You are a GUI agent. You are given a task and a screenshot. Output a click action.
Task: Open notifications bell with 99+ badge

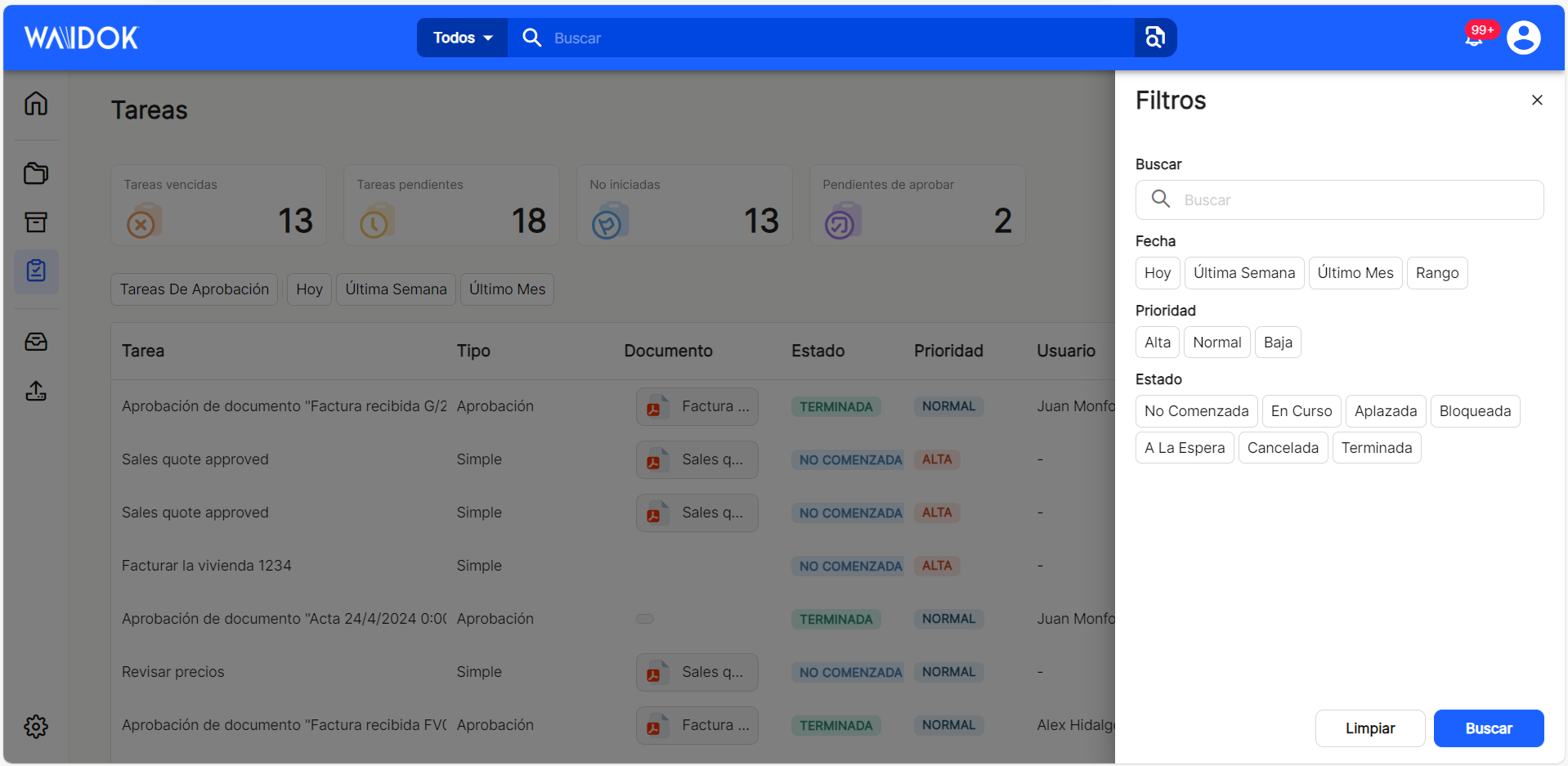[x=1474, y=38]
